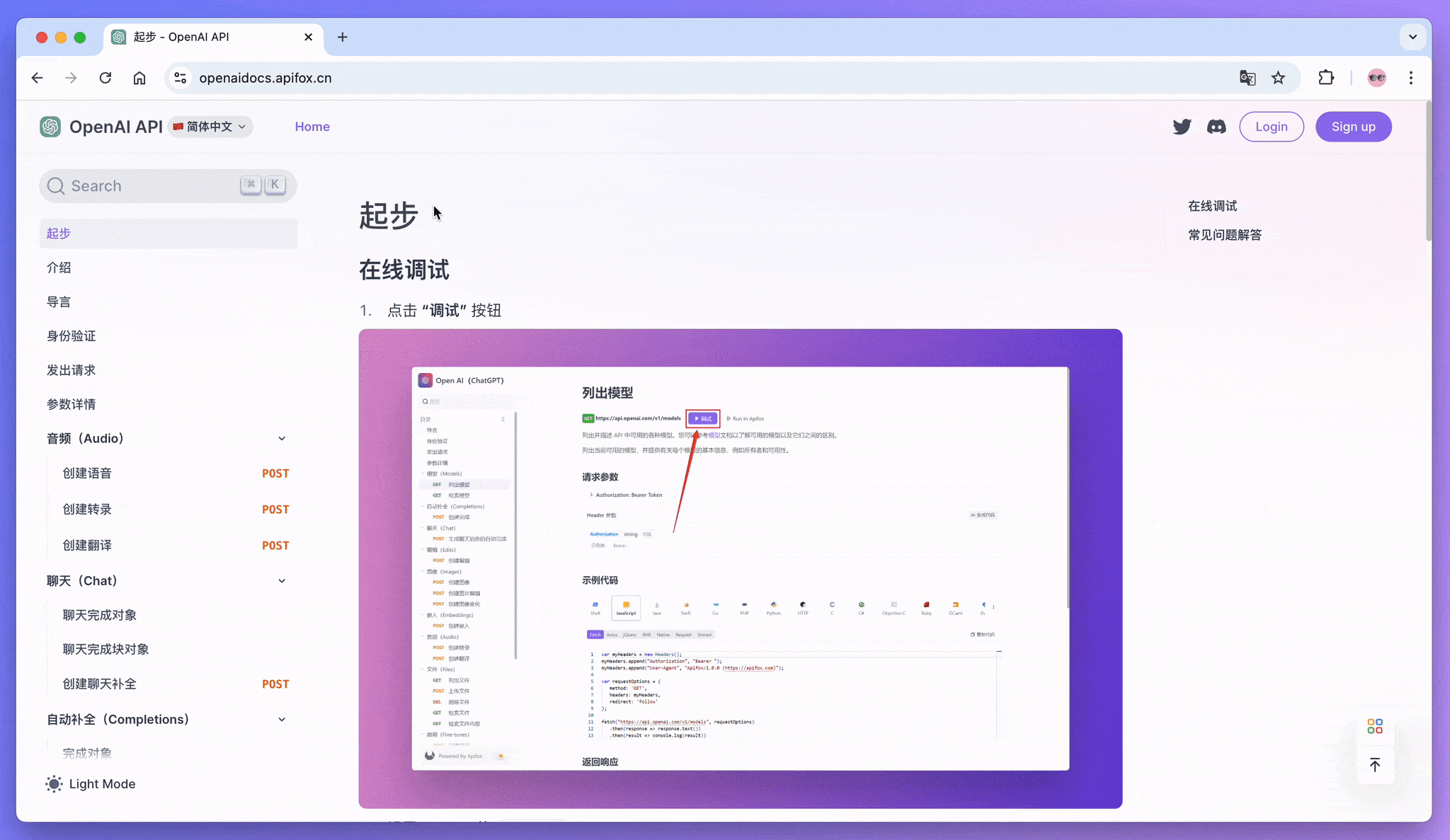Click the browser reload icon
The width and height of the screenshot is (1450, 840).
(105, 78)
